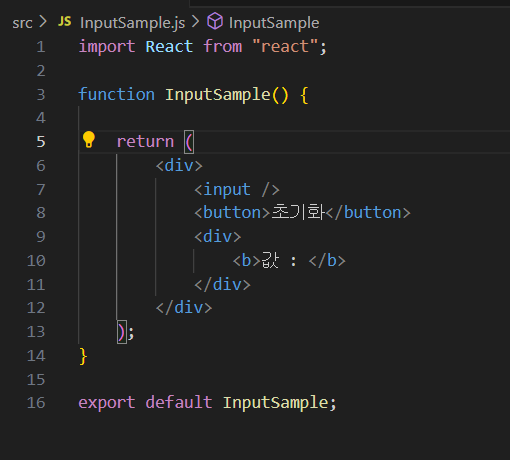Image resolution: width=510 pixels, height=460 pixels.
Task: Click the div tag on line 9
Action: pyautogui.click(x=218, y=237)
